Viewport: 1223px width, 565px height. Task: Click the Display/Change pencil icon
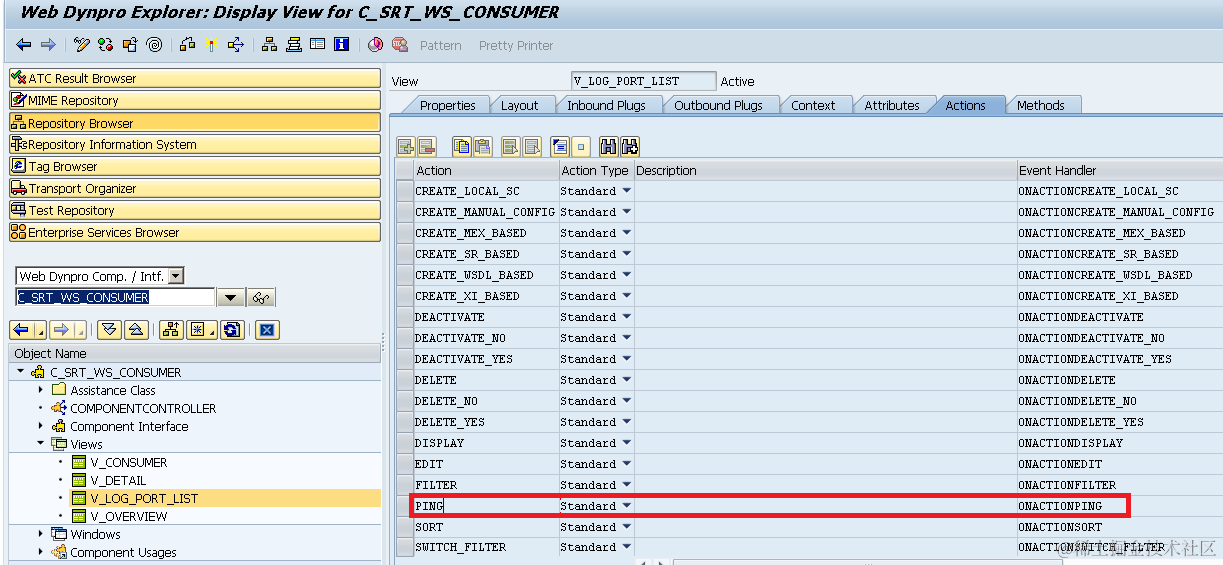pos(82,45)
